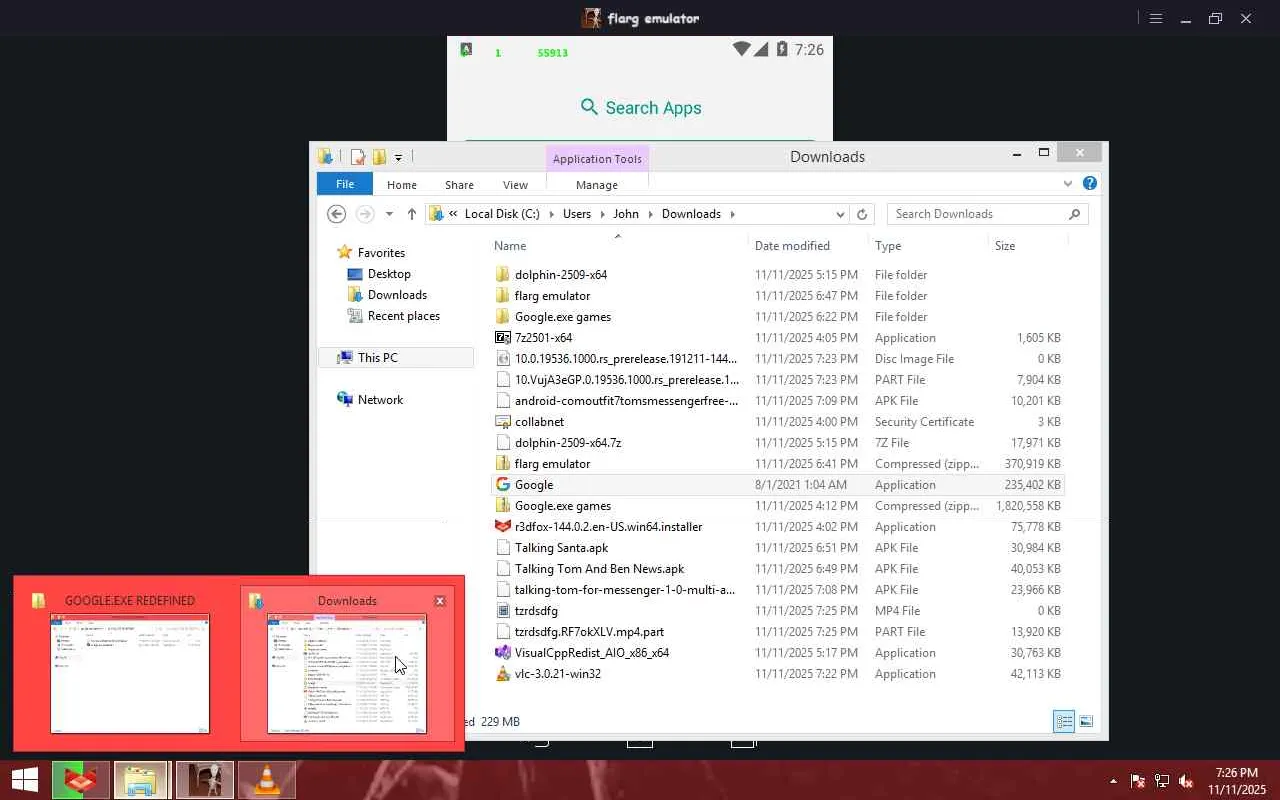1280x800 pixels.
Task: Open the Windows Start button
Action: pyautogui.click(x=25, y=780)
